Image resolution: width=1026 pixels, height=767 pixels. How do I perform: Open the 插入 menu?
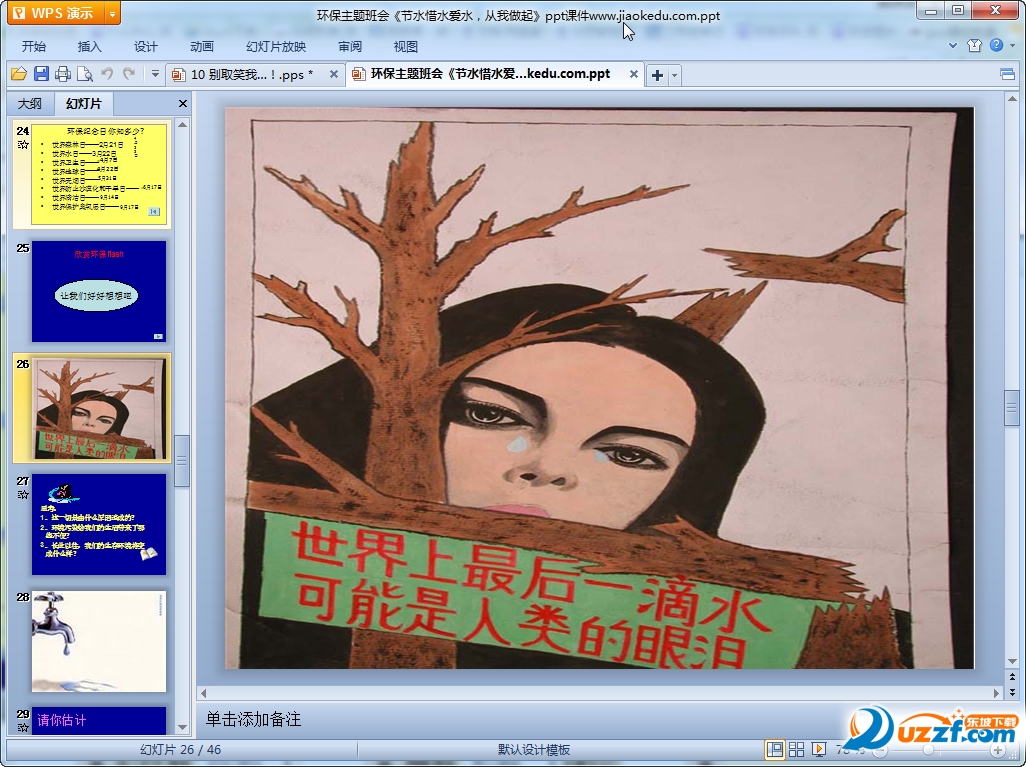click(x=90, y=46)
